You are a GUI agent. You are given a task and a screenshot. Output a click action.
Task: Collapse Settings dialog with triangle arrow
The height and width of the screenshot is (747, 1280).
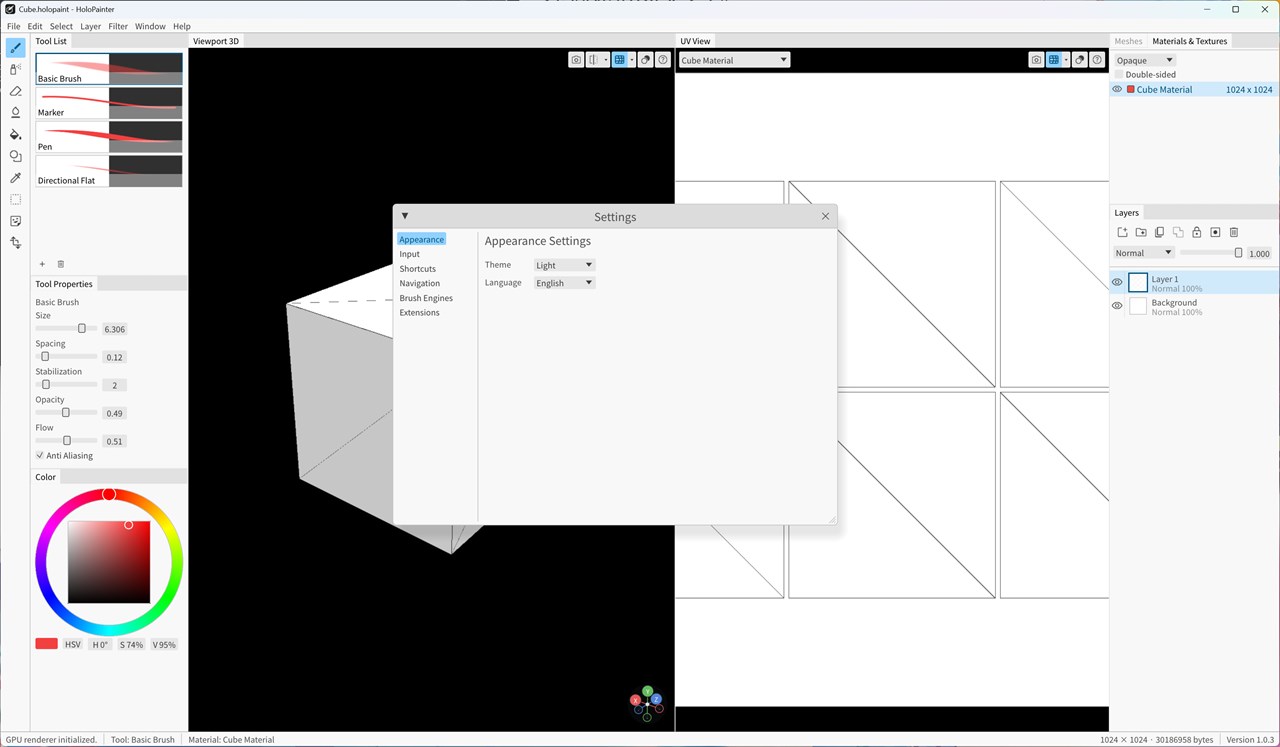[405, 216]
